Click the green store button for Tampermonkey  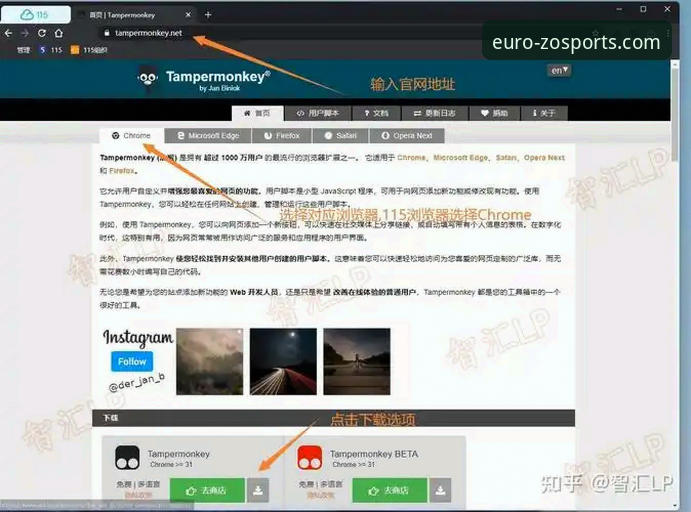pyautogui.click(x=207, y=490)
